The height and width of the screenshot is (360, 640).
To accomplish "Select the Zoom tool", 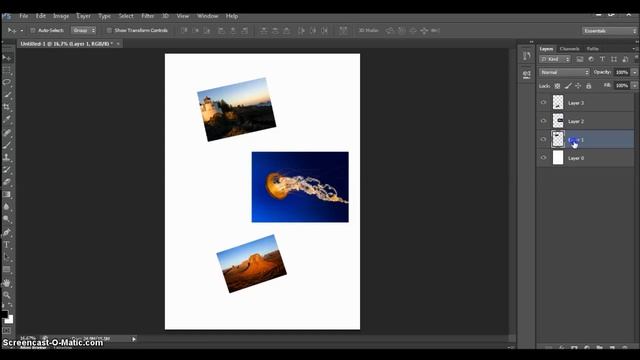I will (x=7, y=295).
